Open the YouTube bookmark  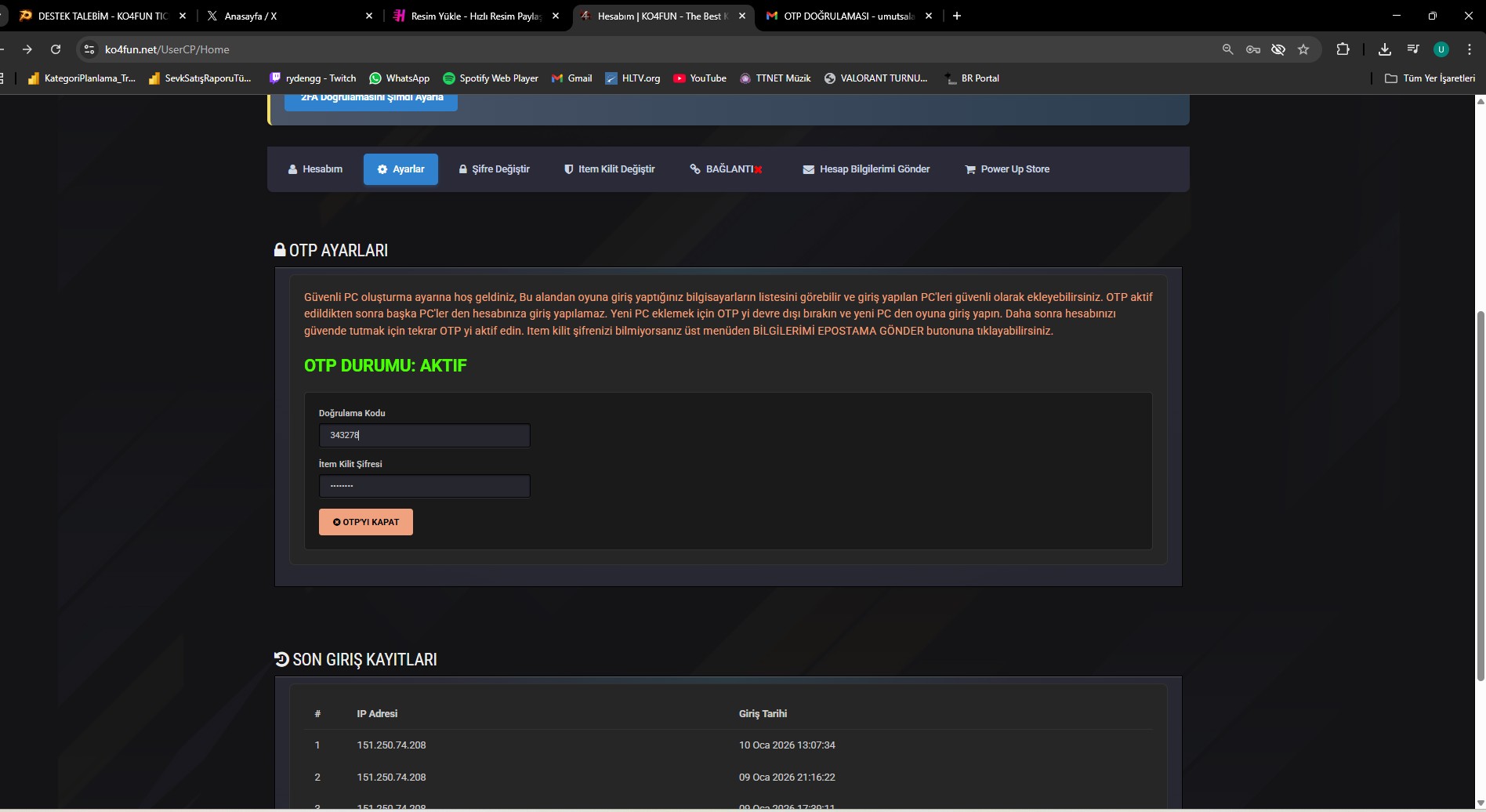[x=700, y=78]
